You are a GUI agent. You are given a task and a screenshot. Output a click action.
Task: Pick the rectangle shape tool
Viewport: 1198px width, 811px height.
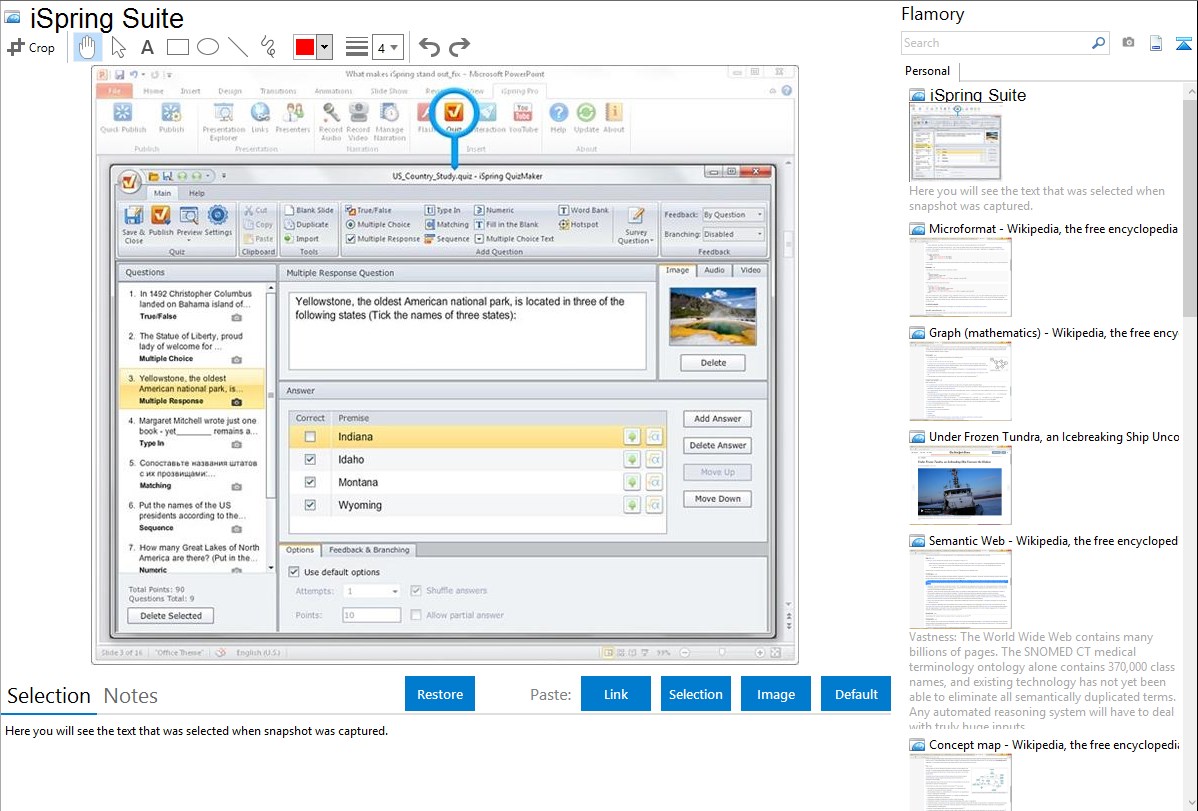coord(177,47)
